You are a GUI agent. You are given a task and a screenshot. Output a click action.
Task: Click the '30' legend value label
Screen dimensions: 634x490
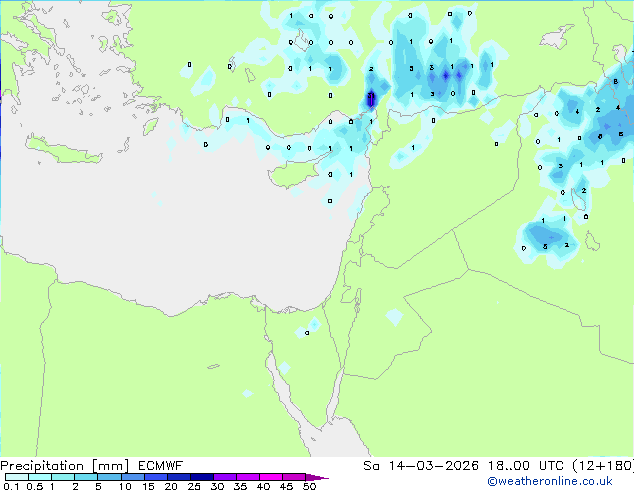click(x=217, y=486)
